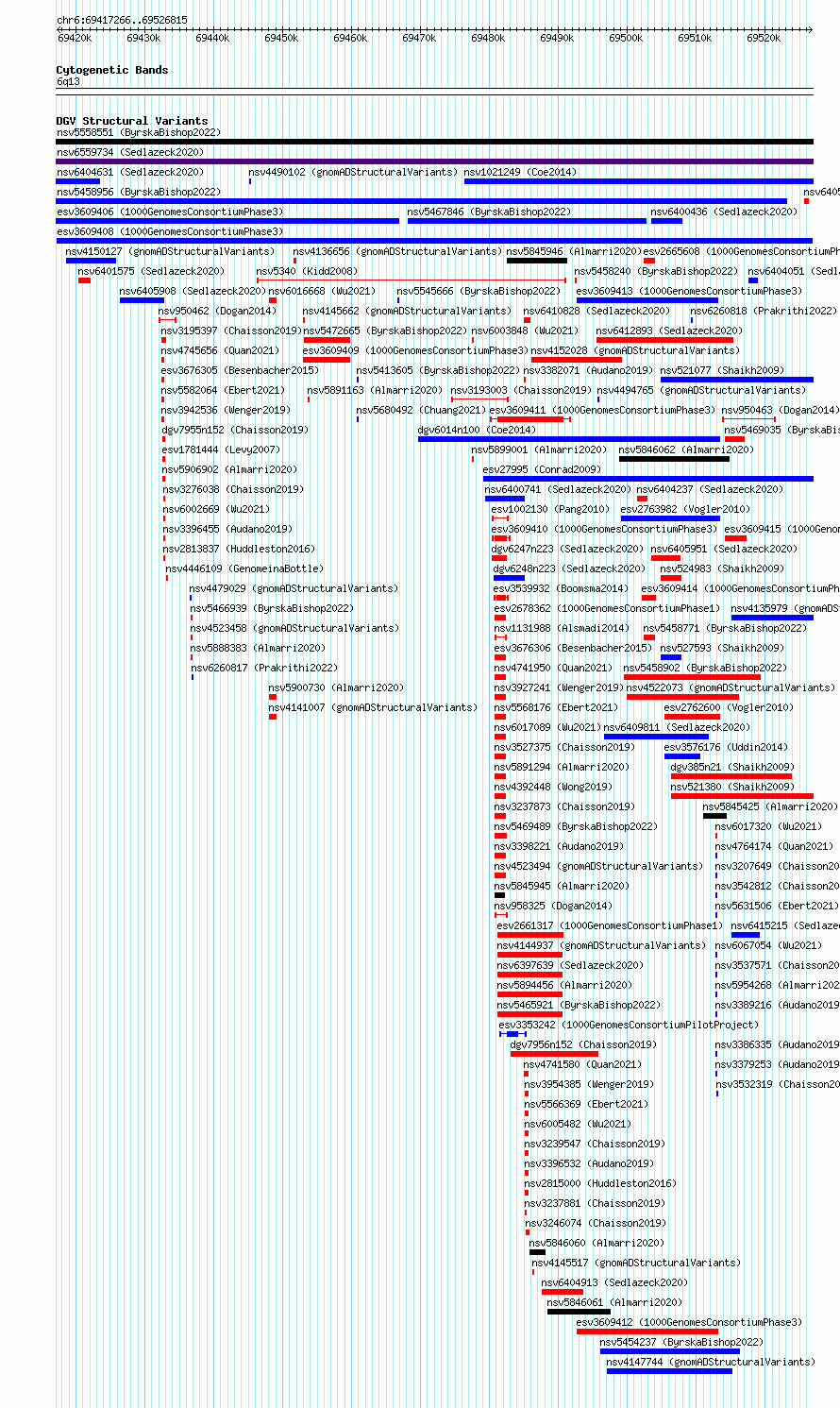Open variant nsv6016668 (Wu2021)
The image size is (840, 1408).
click(322, 292)
